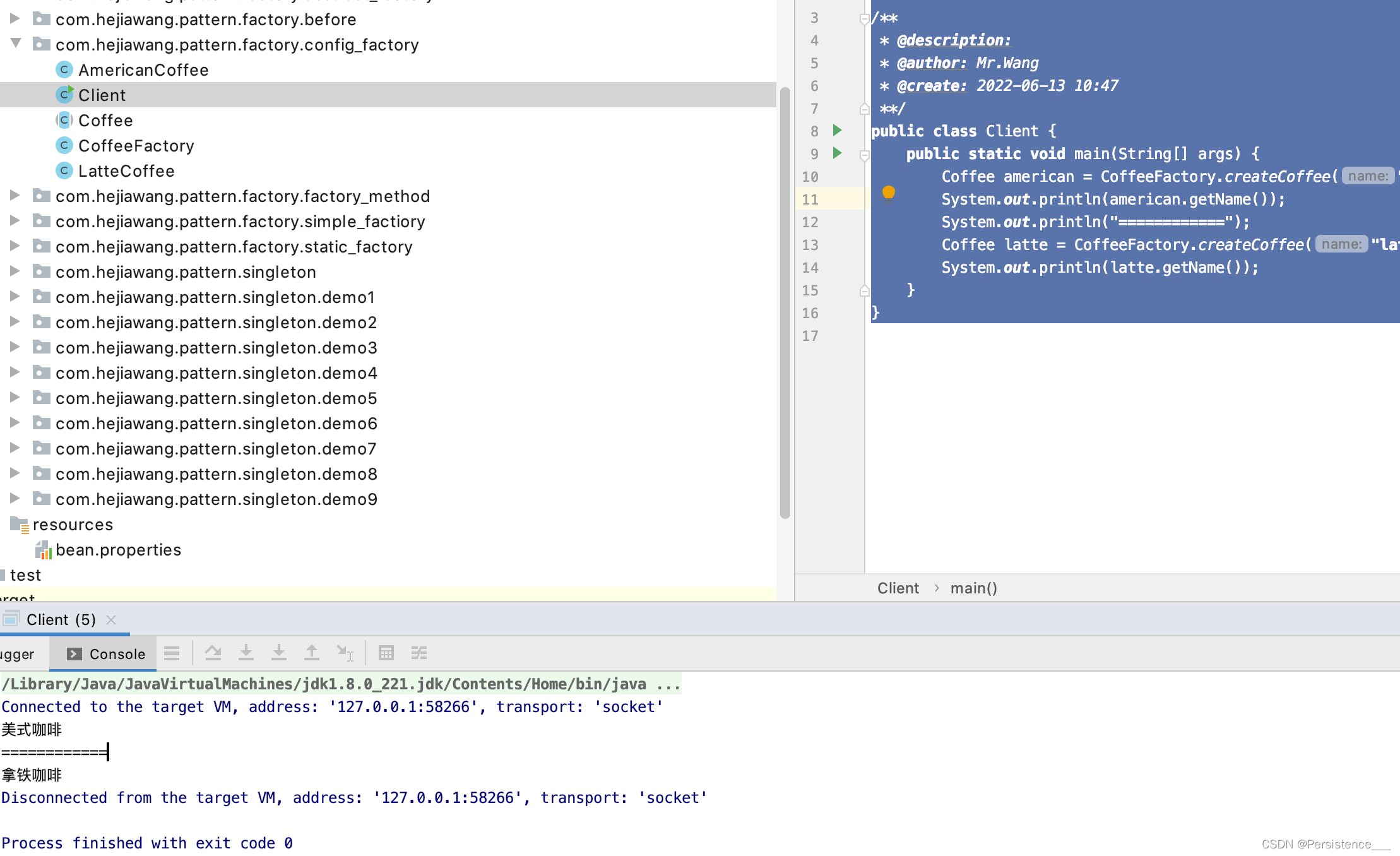Switch to the Debugger tab
Image resolution: width=1400 pixels, height=856 pixels.
[x=17, y=654]
